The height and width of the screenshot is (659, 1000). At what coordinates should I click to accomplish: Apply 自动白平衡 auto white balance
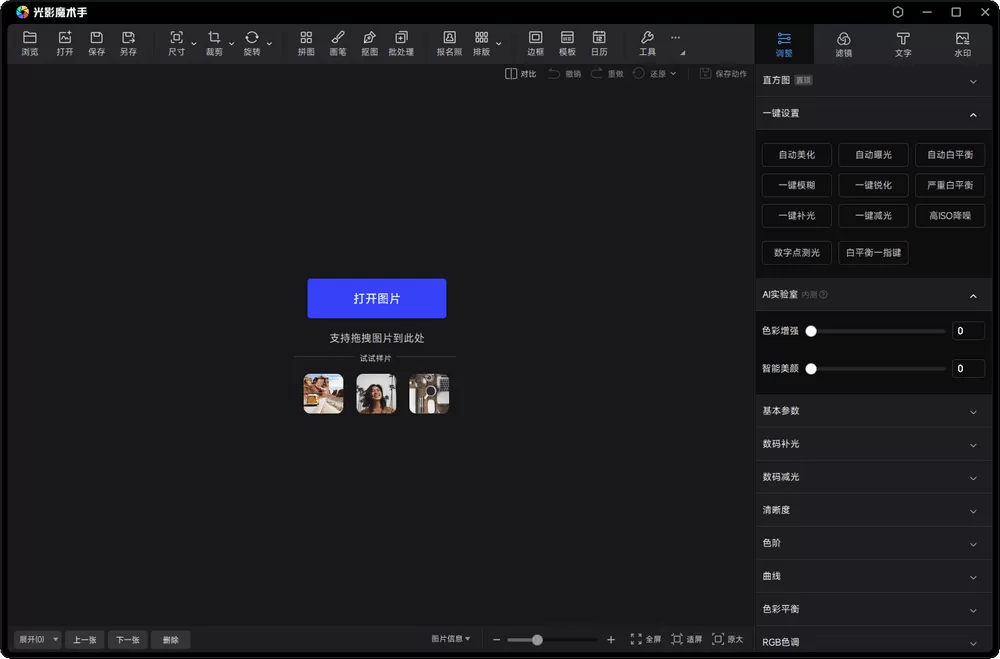point(949,154)
